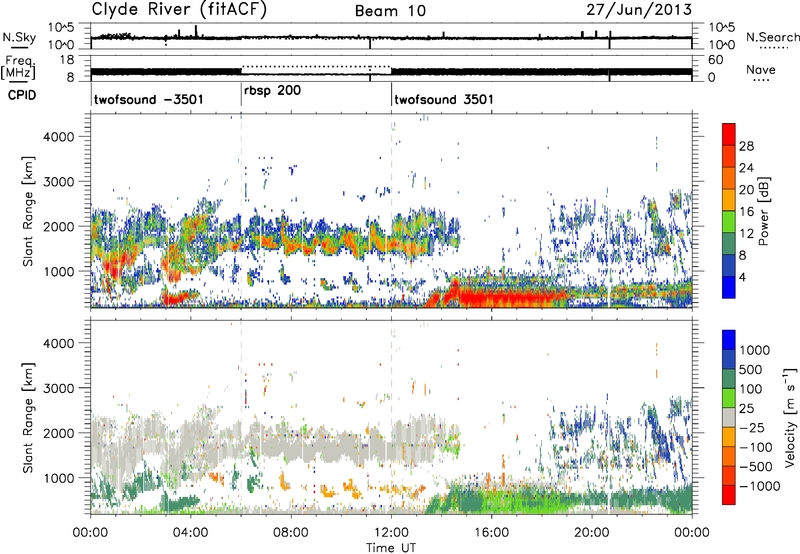Click the 'Freq. [MHz]' axis label

coord(19,67)
